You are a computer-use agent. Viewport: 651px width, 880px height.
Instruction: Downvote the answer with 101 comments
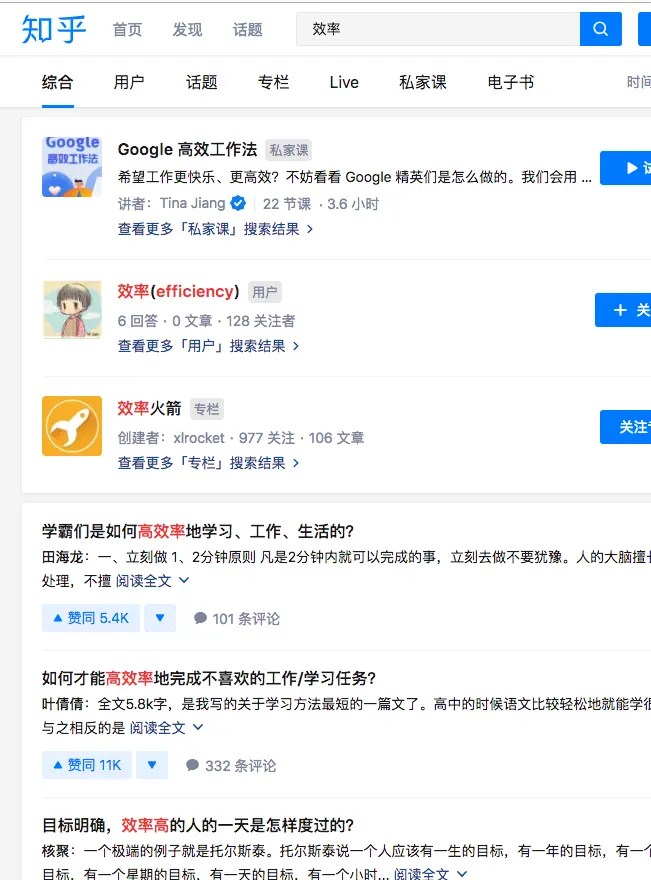(160, 618)
